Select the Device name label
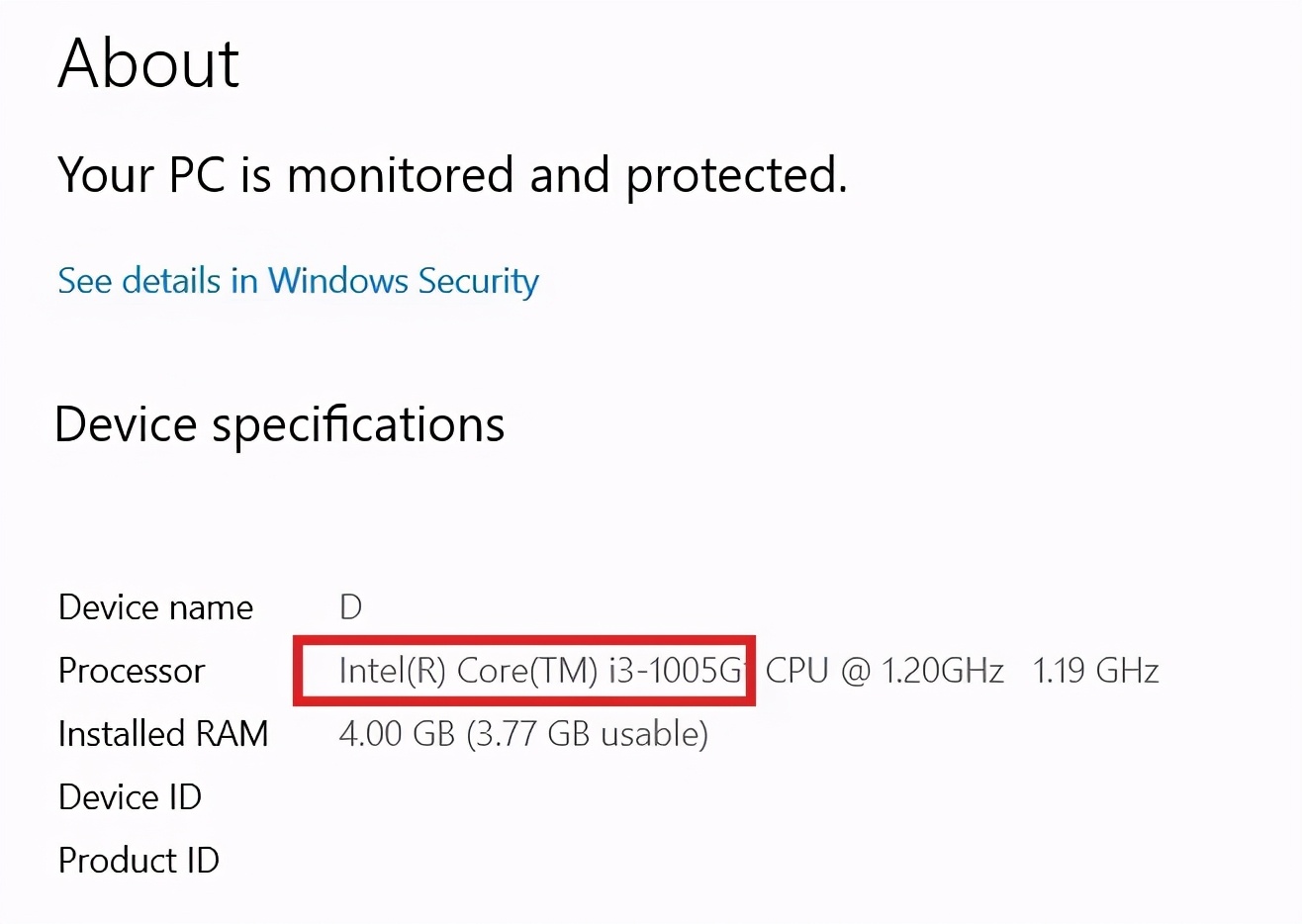This screenshot has width=1302, height=924. pos(154,607)
